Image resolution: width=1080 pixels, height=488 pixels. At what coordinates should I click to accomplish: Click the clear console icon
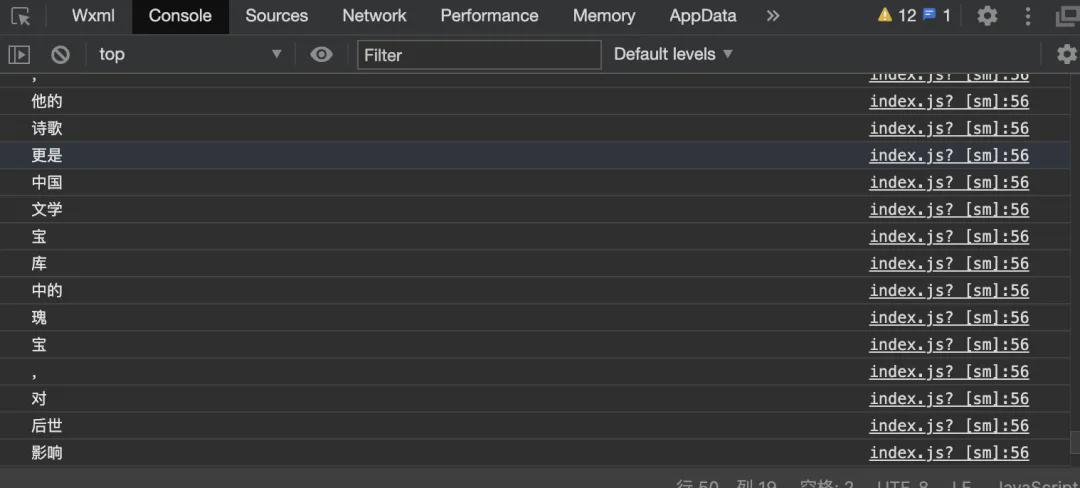pos(61,55)
